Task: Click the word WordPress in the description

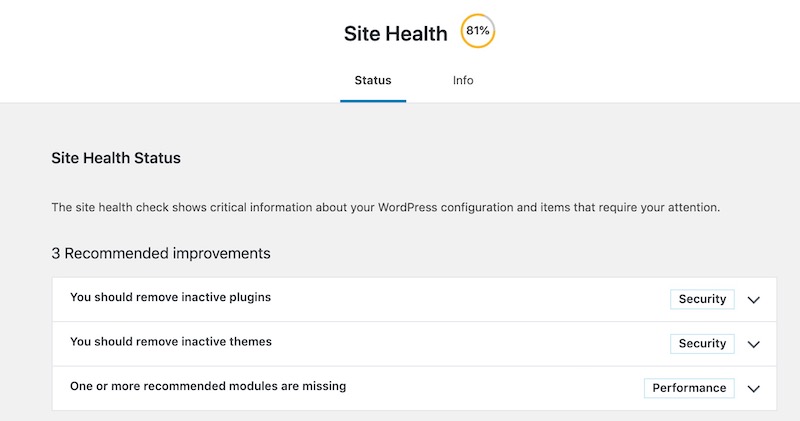Action: pyautogui.click(x=407, y=208)
